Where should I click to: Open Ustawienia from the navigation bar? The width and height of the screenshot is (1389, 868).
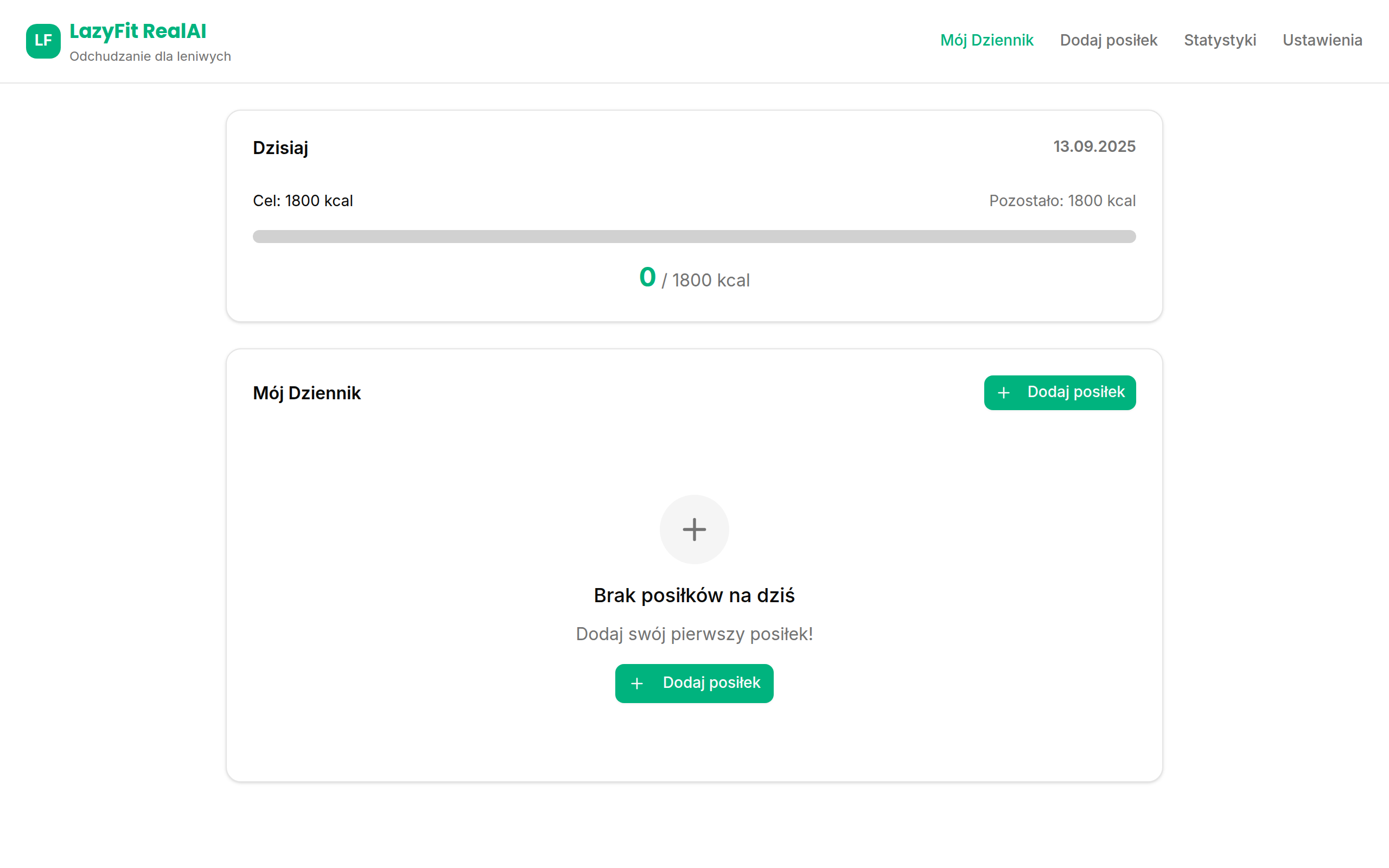point(1322,40)
